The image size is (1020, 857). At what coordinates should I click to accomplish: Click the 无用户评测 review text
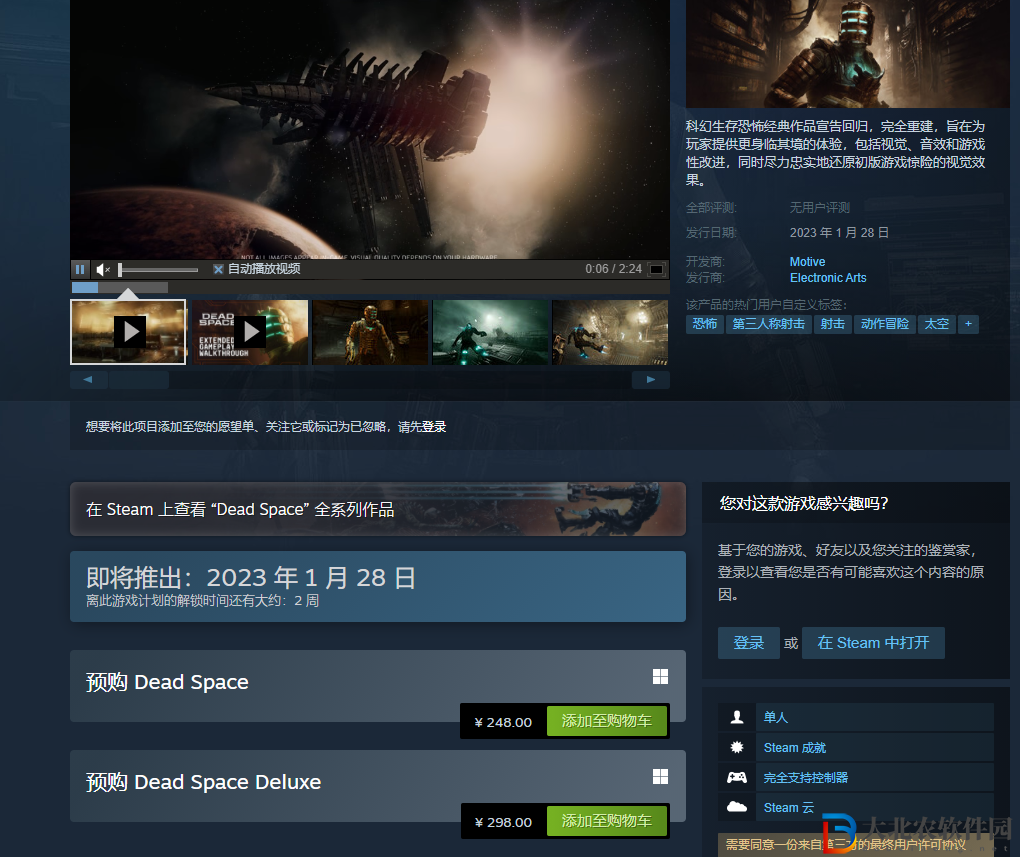[x=820, y=208]
